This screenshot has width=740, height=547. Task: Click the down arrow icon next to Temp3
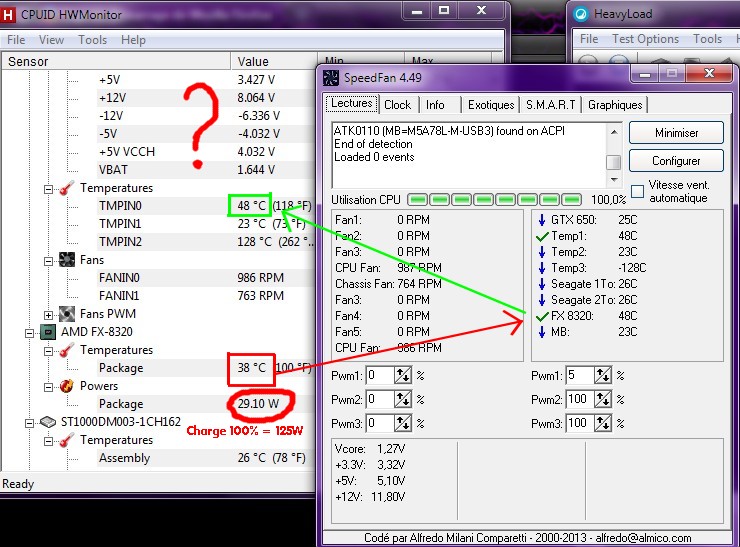click(x=542, y=268)
